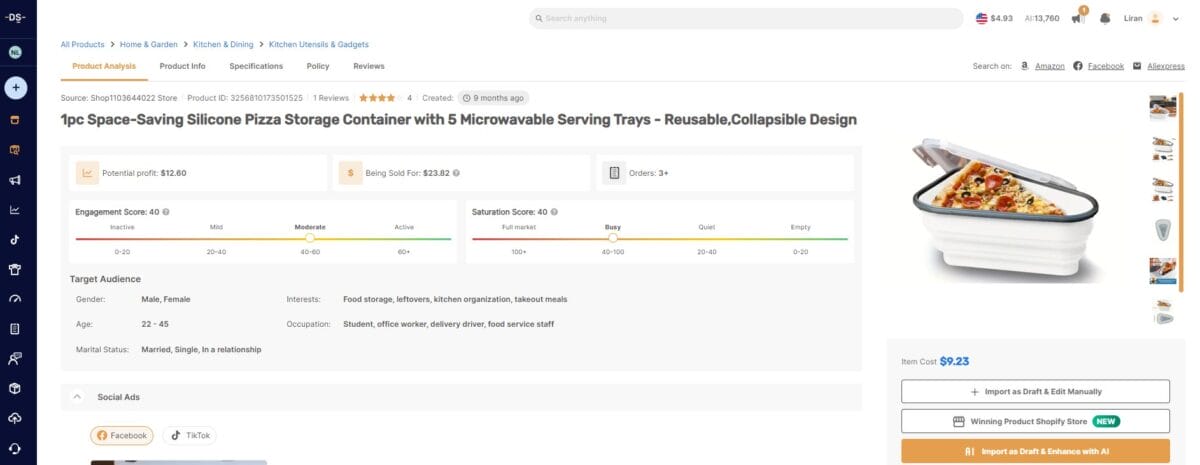Viewport: 1200px width, 465px height.
Task: Open the user chat icon in sidebar
Action: (x=15, y=358)
